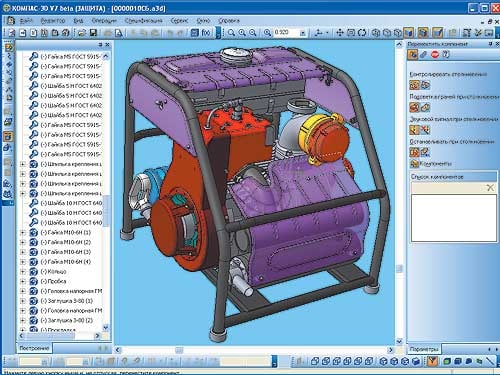Turn on collision control toggle button
Viewport: 500px width, 375px height.
click(414, 85)
